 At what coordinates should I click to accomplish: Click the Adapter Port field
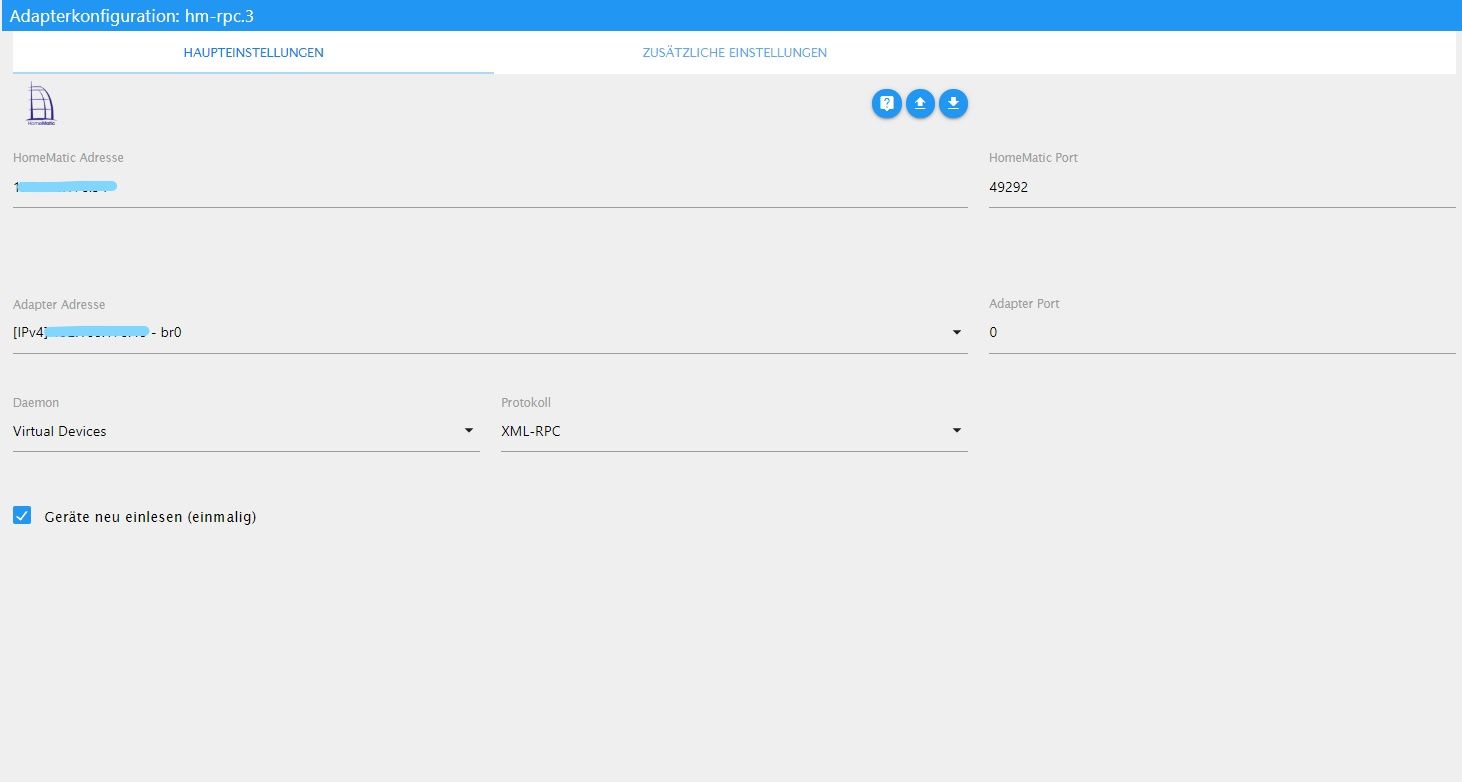1222,332
